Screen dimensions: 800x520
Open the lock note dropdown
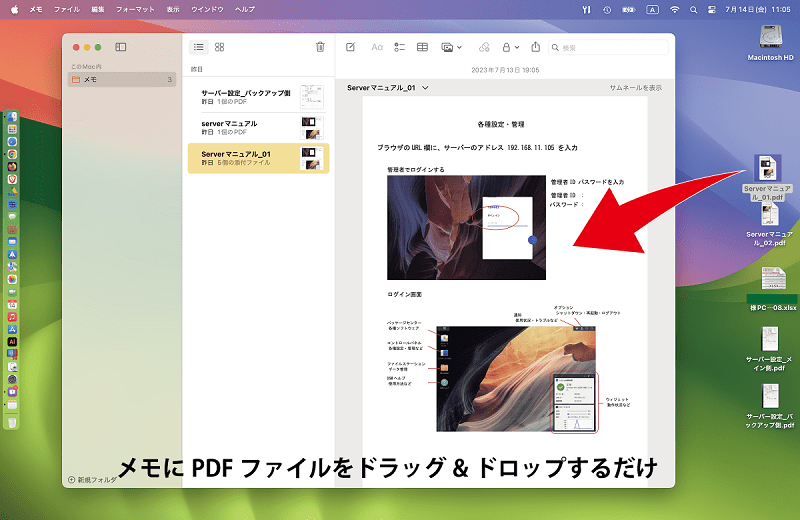510,47
